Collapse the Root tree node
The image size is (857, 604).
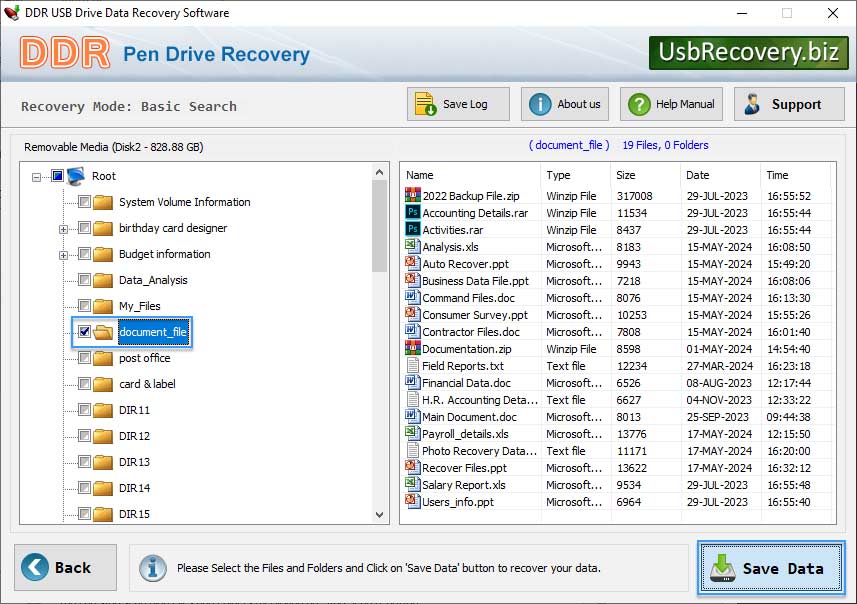coord(36,177)
